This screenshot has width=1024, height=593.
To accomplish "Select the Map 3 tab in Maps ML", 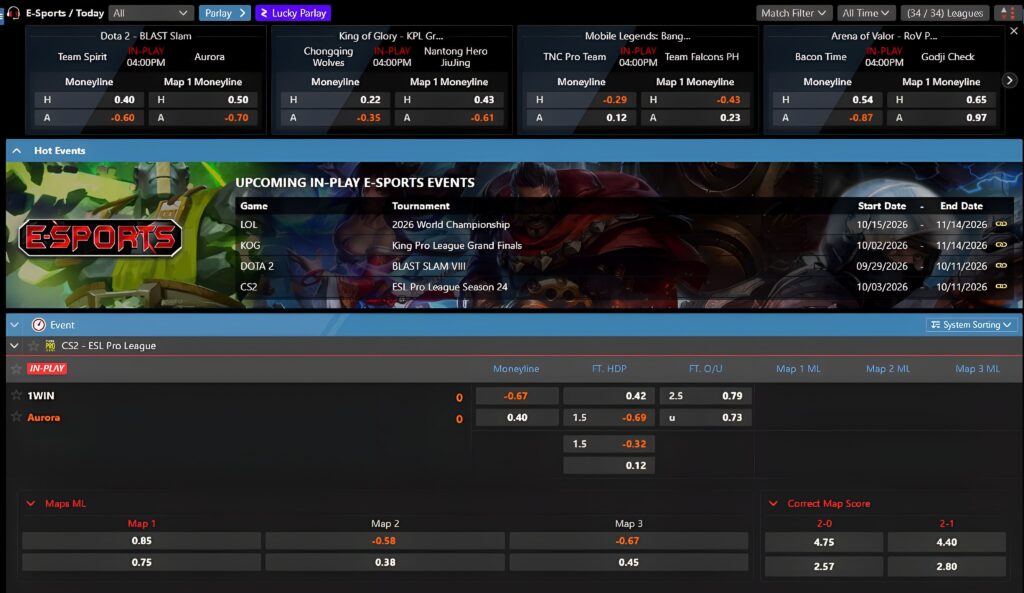I will pyautogui.click(x=629, y=523).
